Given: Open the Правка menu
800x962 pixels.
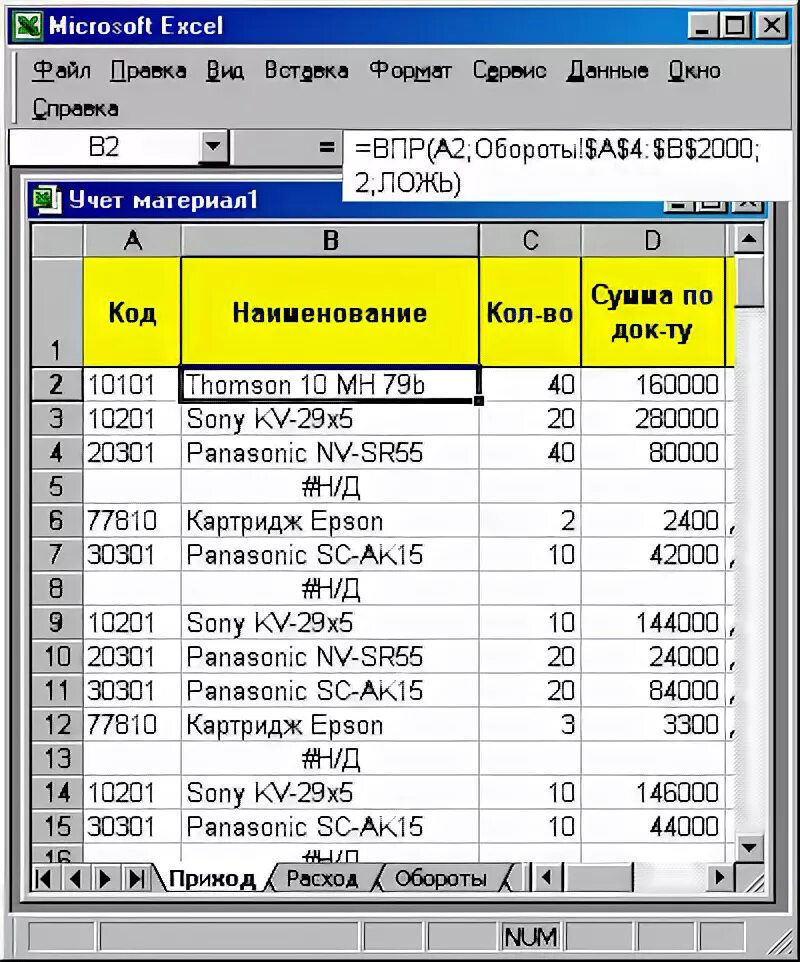Looking at the screenshot, I should click(148, 70).
